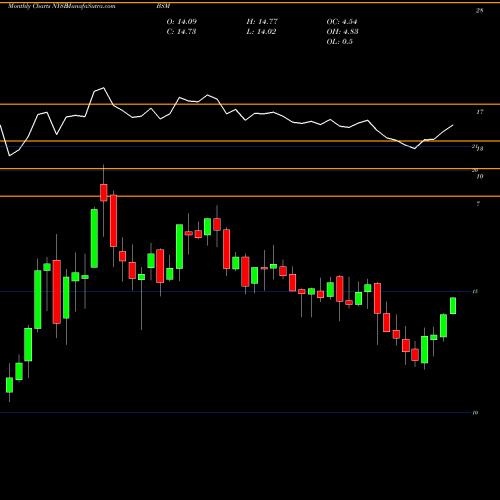
Task: Click the first green candlestick on the far left
Action: (9, 385)
